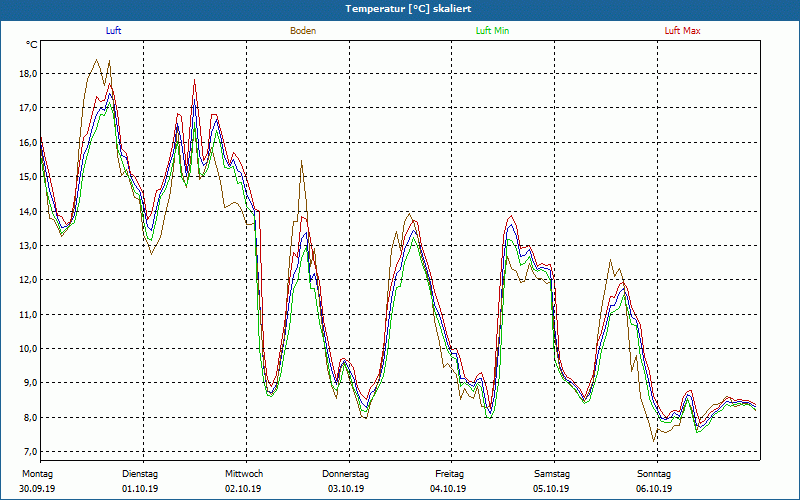Click the 'Mittwoch' day label

244,474
